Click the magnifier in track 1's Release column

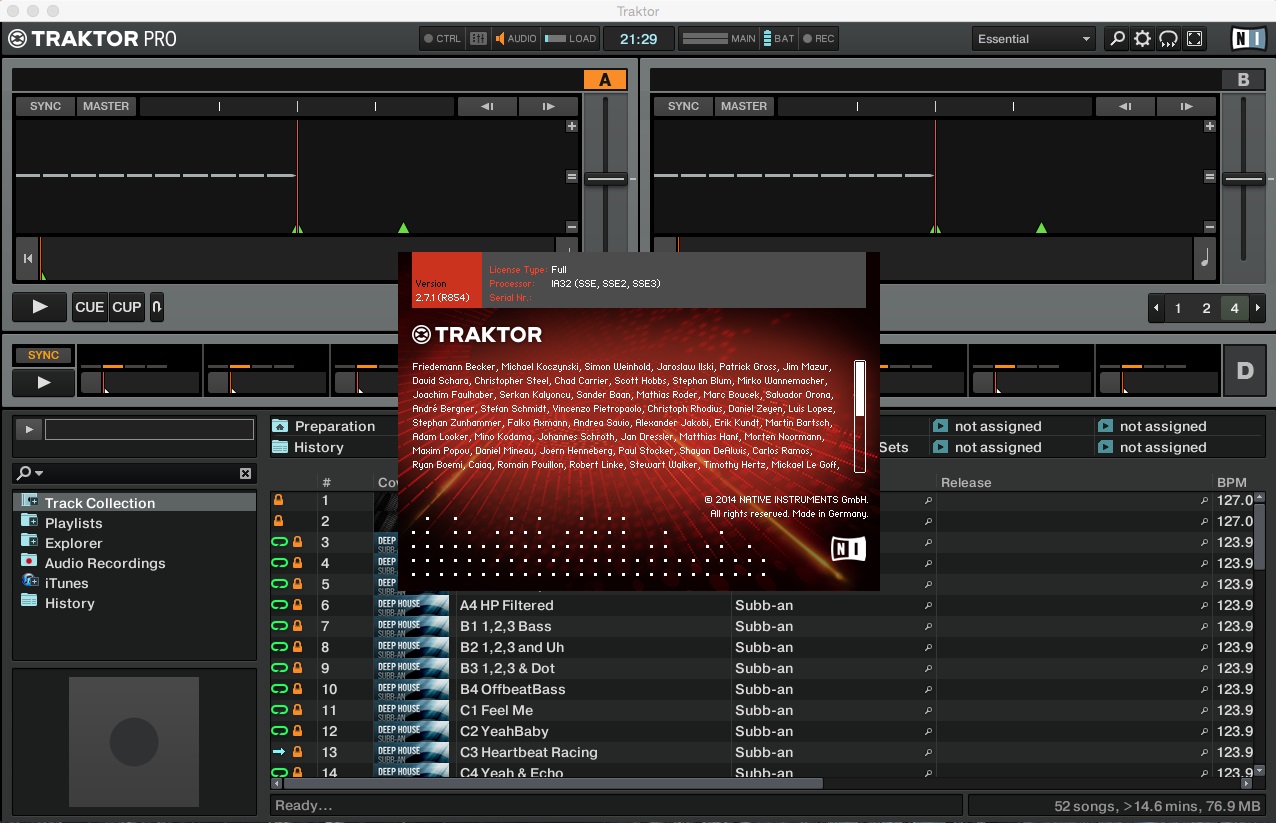(x=1204, y=500)
